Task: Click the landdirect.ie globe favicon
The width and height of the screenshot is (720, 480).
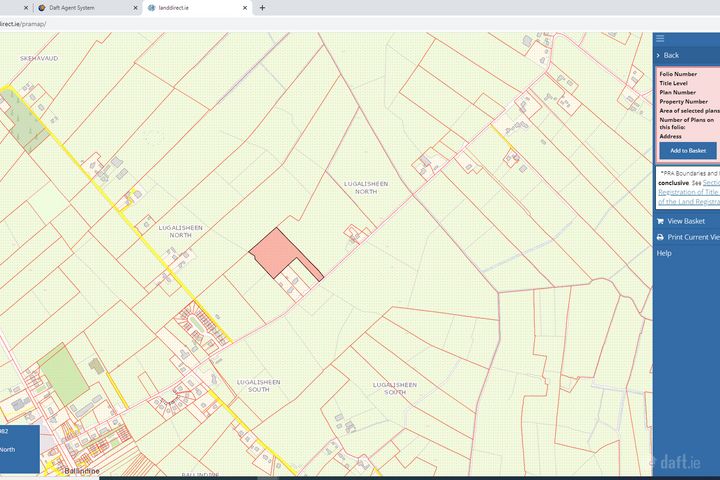Action: click(151, 7)
